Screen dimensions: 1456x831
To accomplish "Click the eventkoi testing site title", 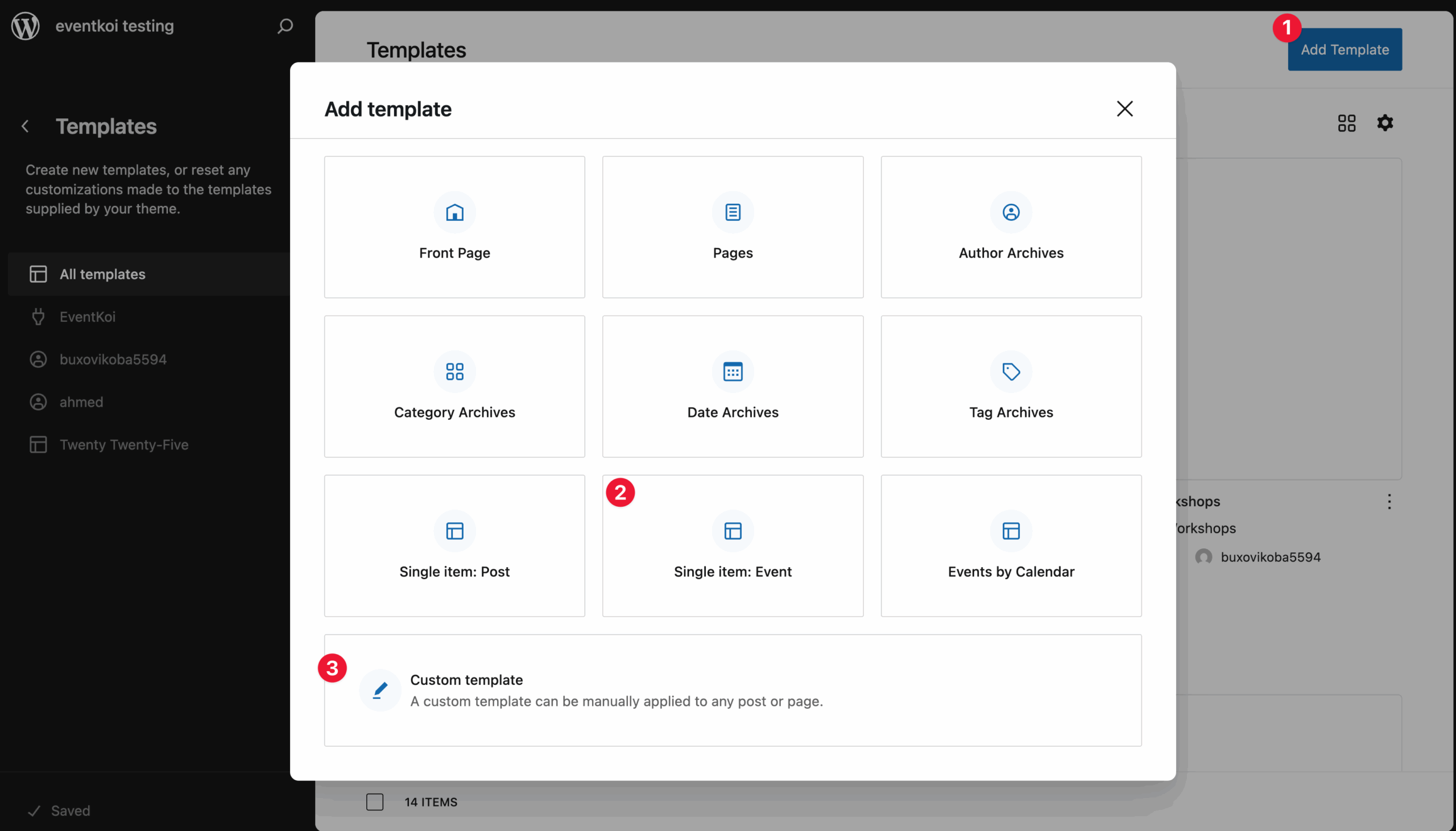I will click(115, 26).
